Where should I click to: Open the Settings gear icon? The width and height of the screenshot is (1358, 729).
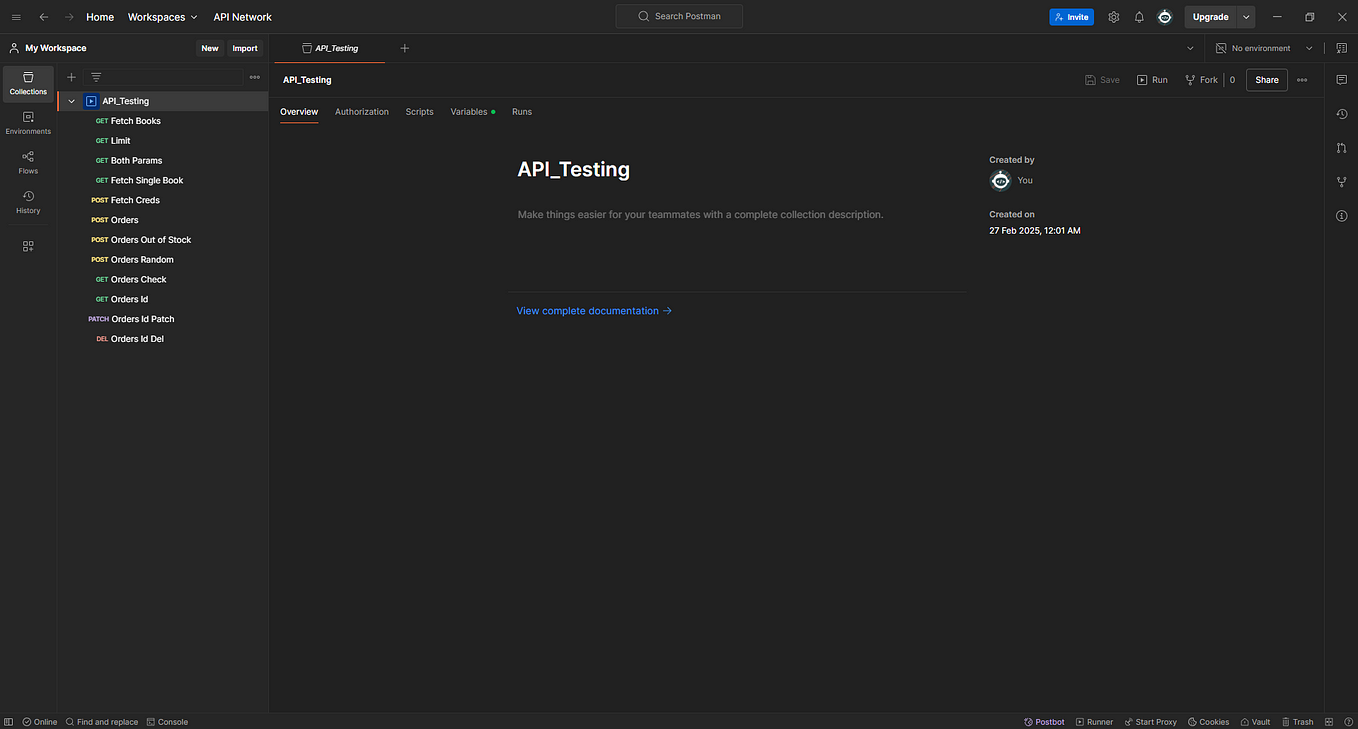point(1114,17)
